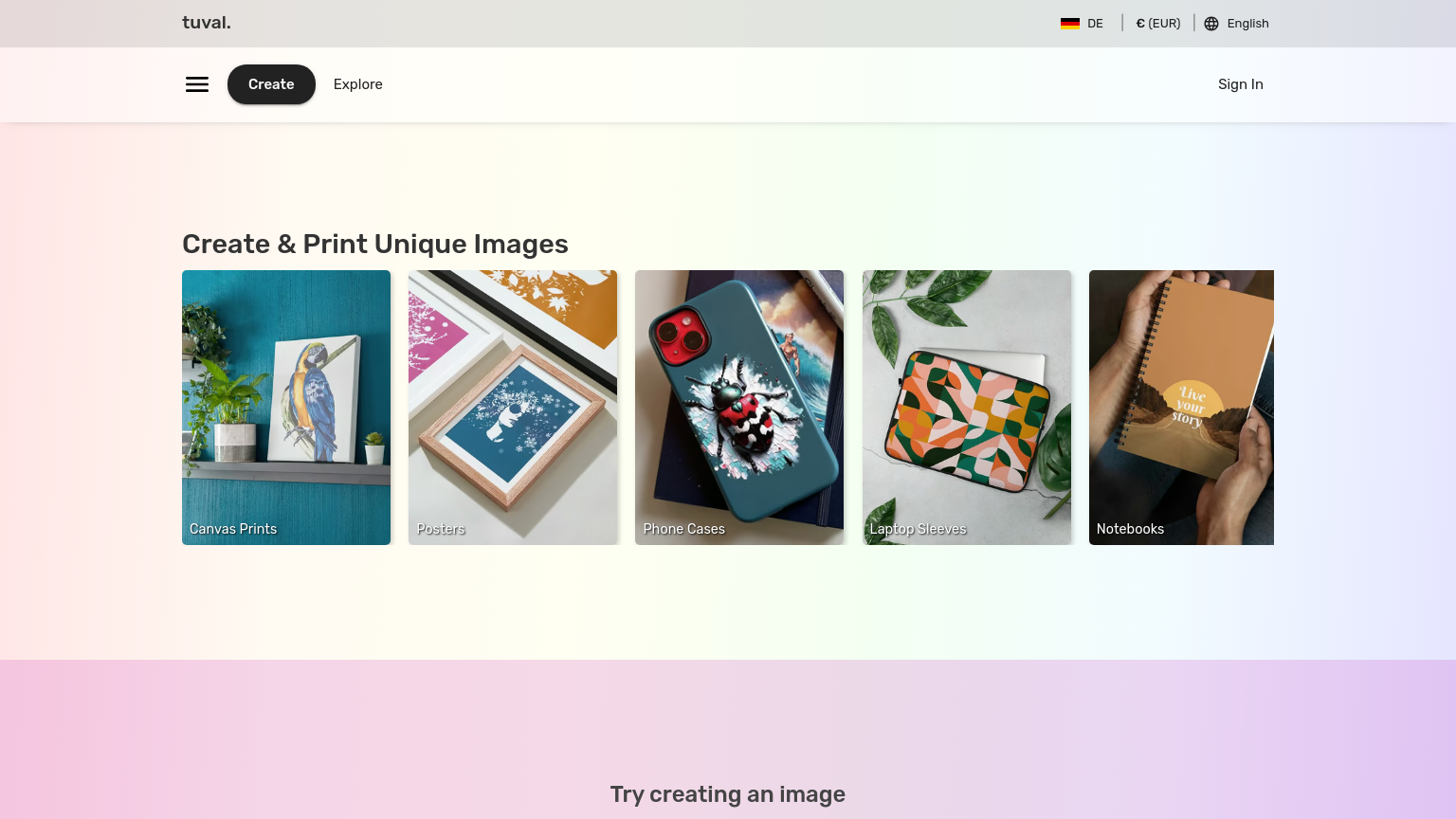
Task: Select the ladybug phone case image
Action: (x=739, y=398)
